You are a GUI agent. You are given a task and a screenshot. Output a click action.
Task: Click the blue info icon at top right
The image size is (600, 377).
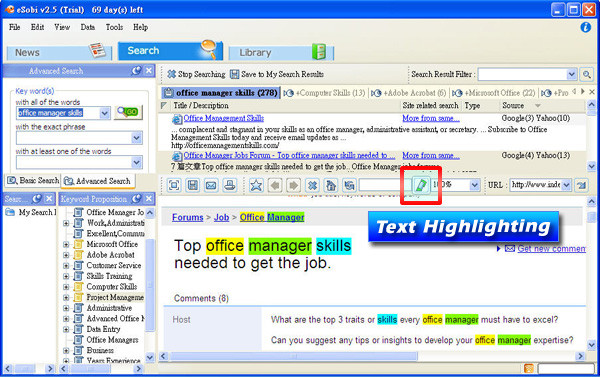click(x=585, y=27)
